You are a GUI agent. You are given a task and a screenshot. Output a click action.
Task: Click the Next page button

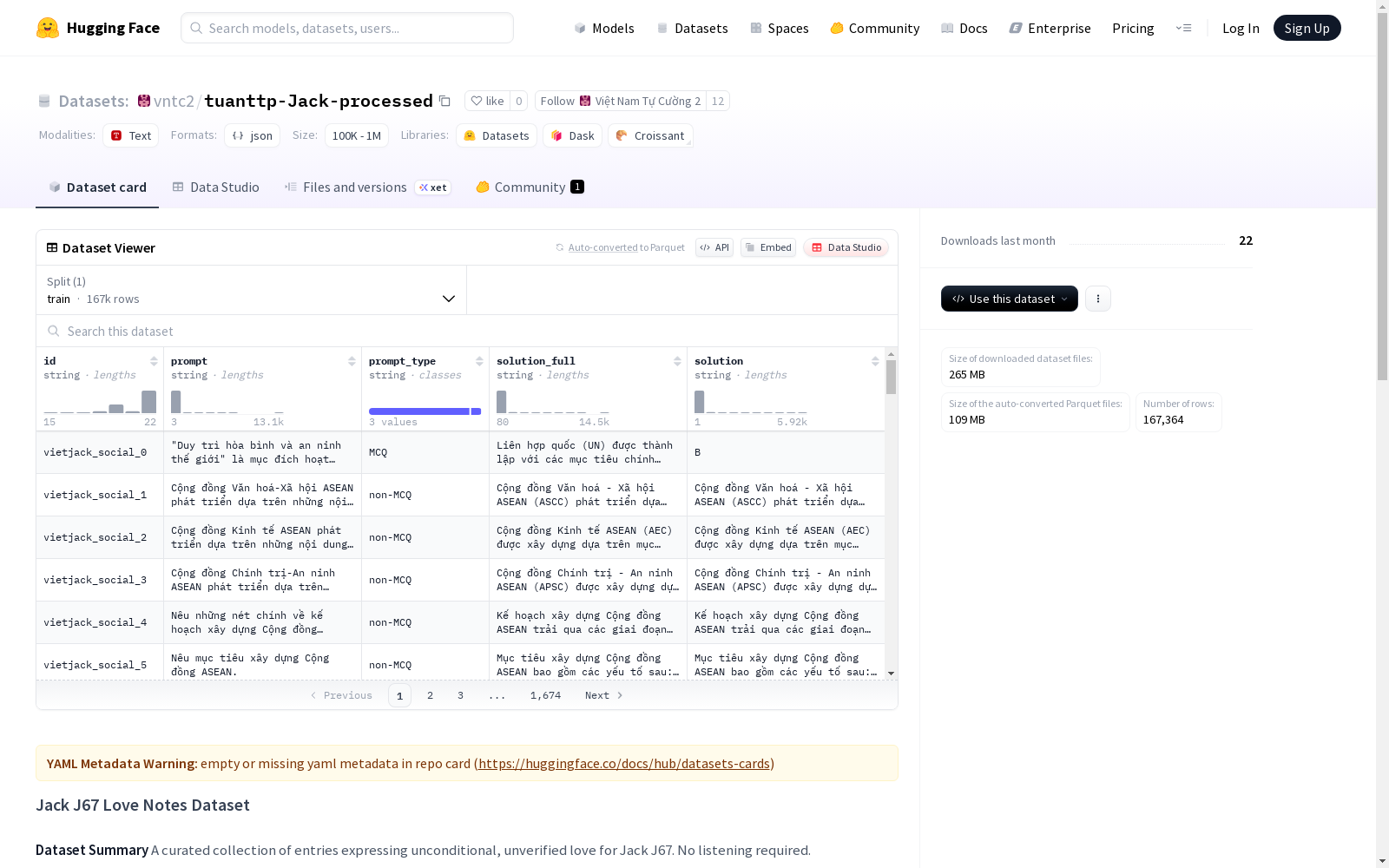(x=604, y=695)
